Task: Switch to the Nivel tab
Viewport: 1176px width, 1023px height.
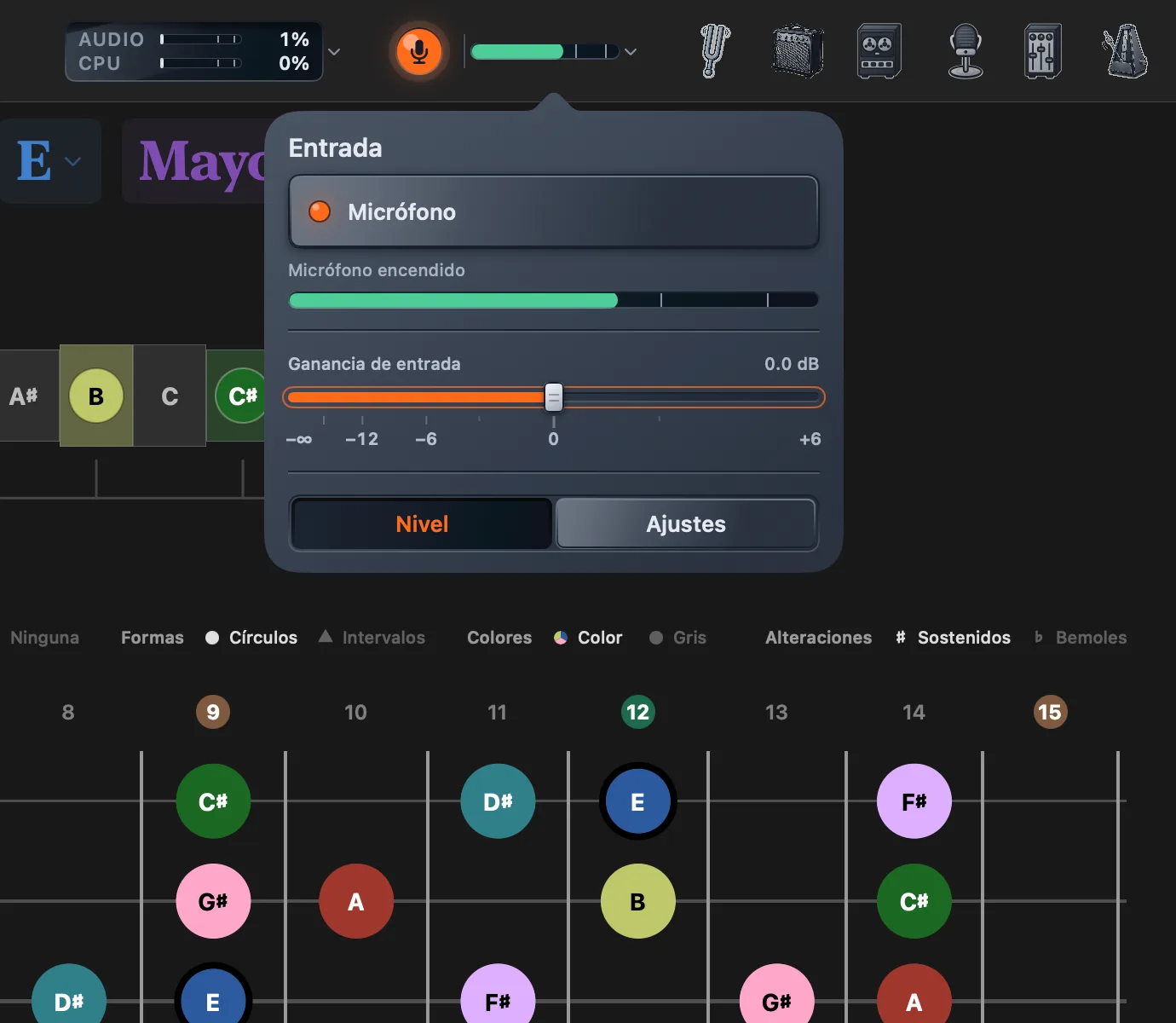Action: 422,523
